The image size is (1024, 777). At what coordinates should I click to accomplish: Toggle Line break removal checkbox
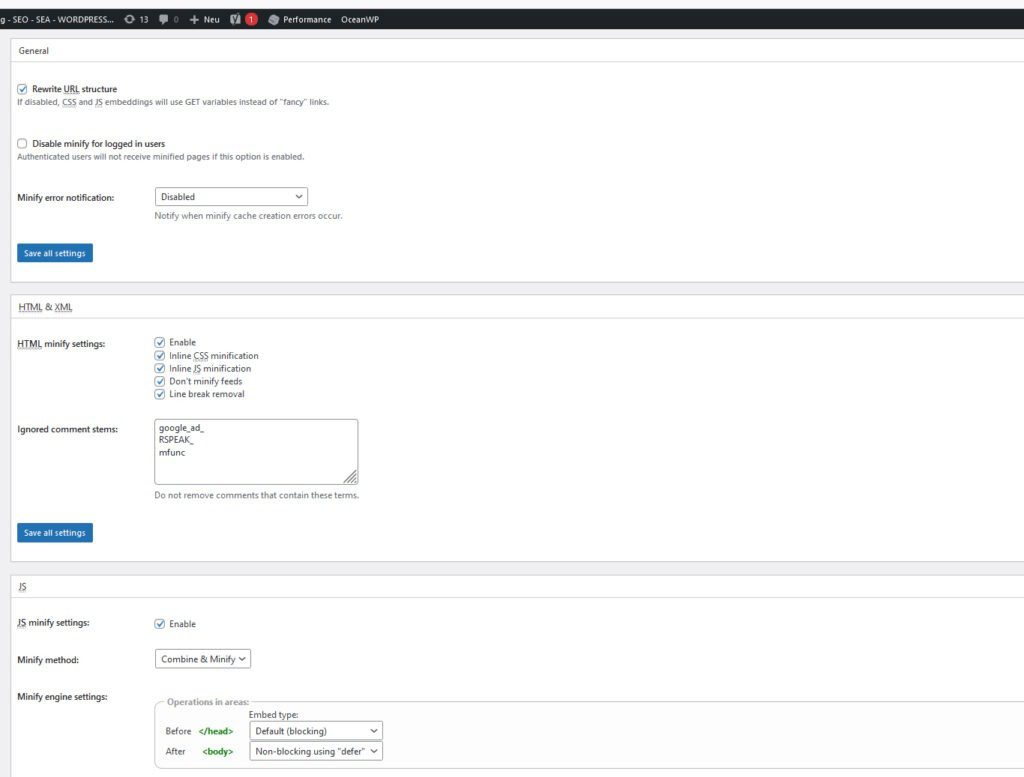coord(160,394)
